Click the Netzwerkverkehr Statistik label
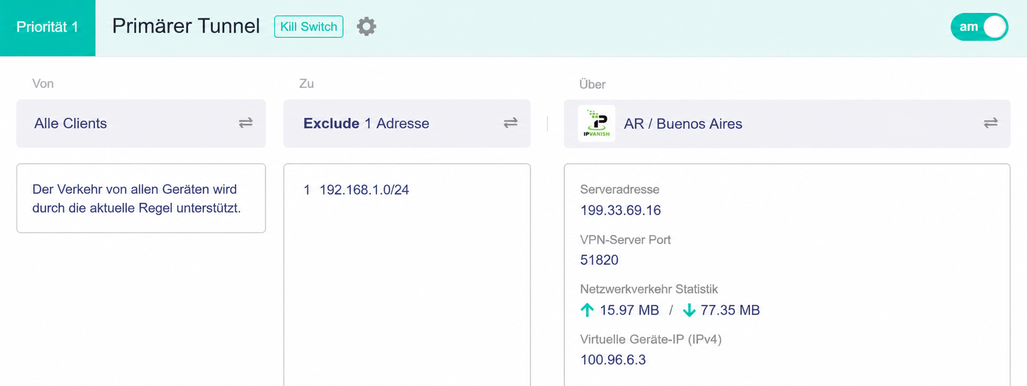1027x386 pixels. 650,289
